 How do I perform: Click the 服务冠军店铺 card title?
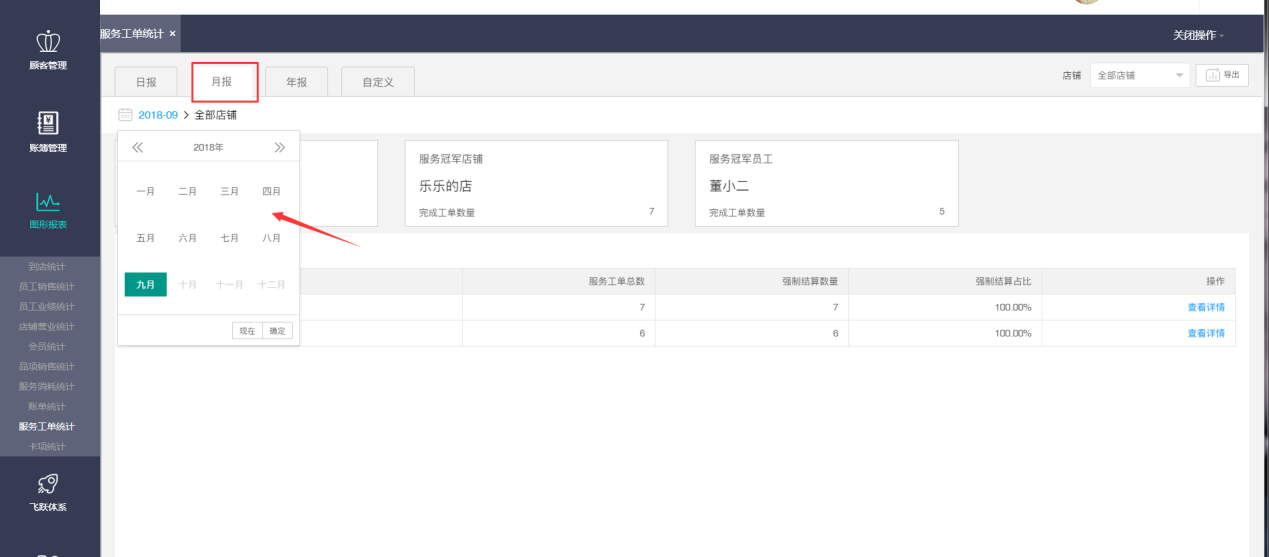pos(451,158)
